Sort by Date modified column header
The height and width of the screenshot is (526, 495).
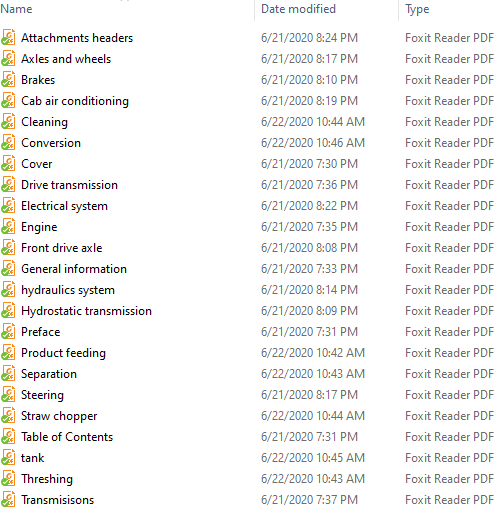(x=298, y=9)
